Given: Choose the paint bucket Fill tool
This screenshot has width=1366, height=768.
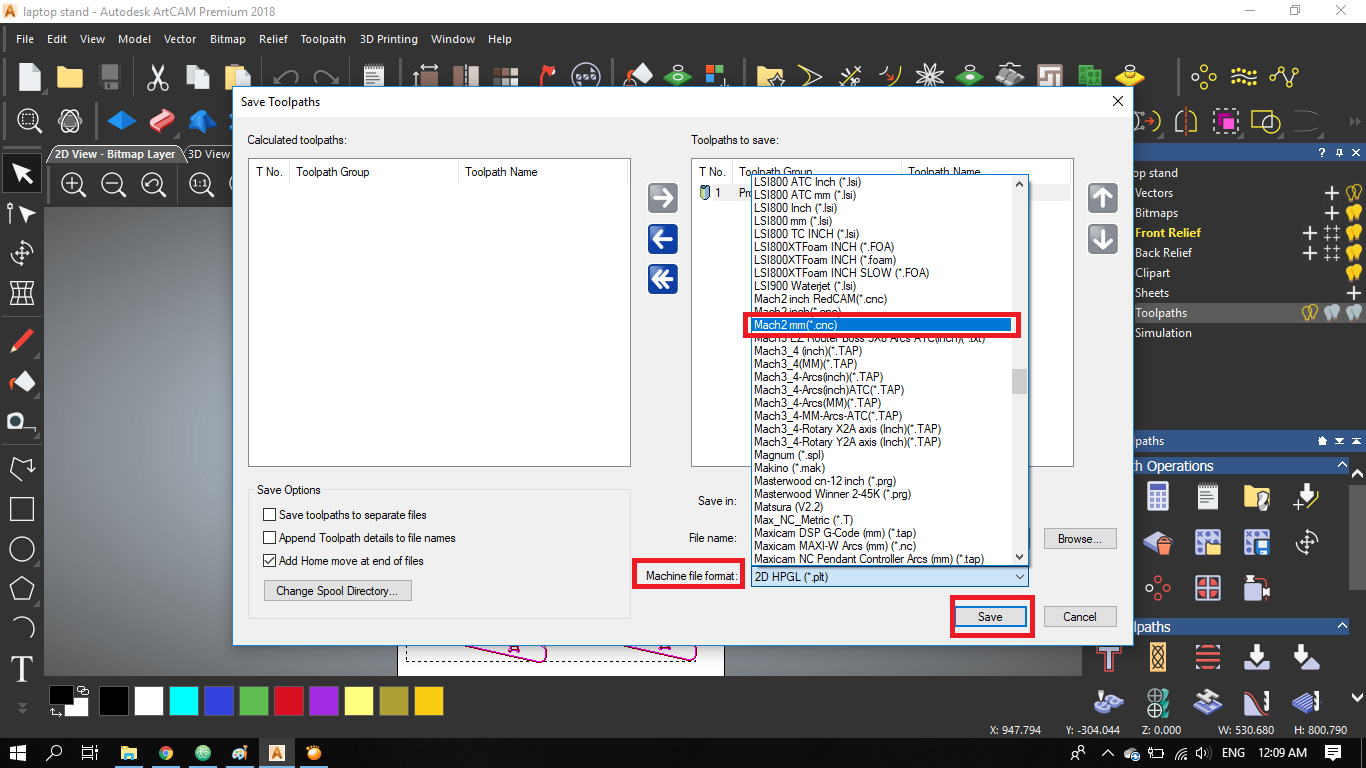Looking at the screenshot, I should coord(22,381).
